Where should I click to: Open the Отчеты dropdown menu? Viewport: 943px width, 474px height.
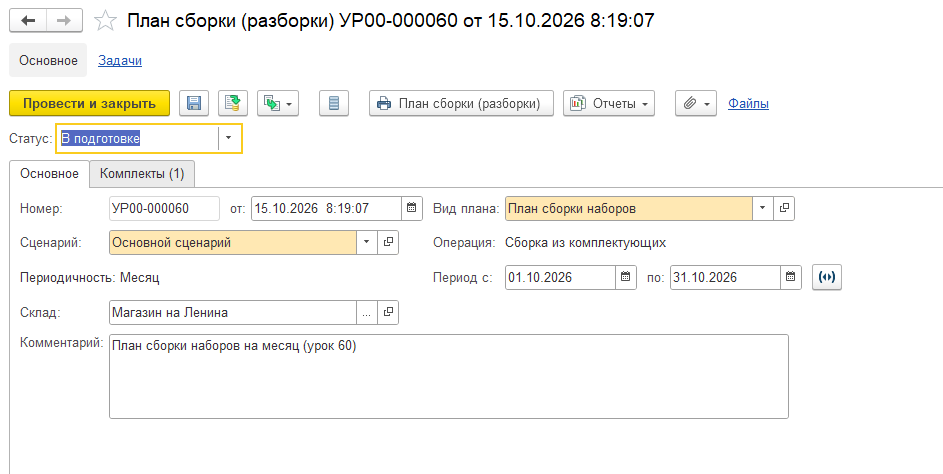coord(609,103)
